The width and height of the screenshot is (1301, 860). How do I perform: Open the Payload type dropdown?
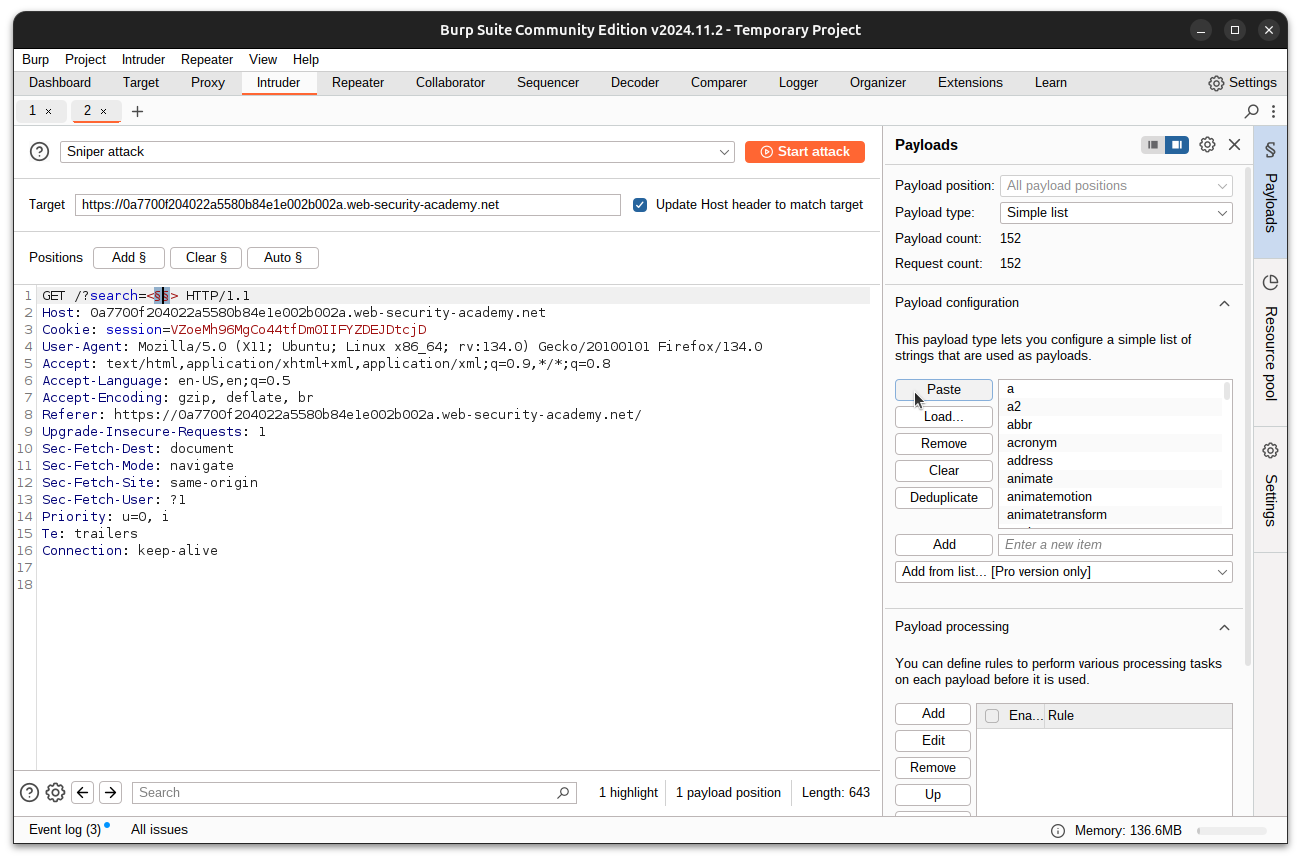1116,213
